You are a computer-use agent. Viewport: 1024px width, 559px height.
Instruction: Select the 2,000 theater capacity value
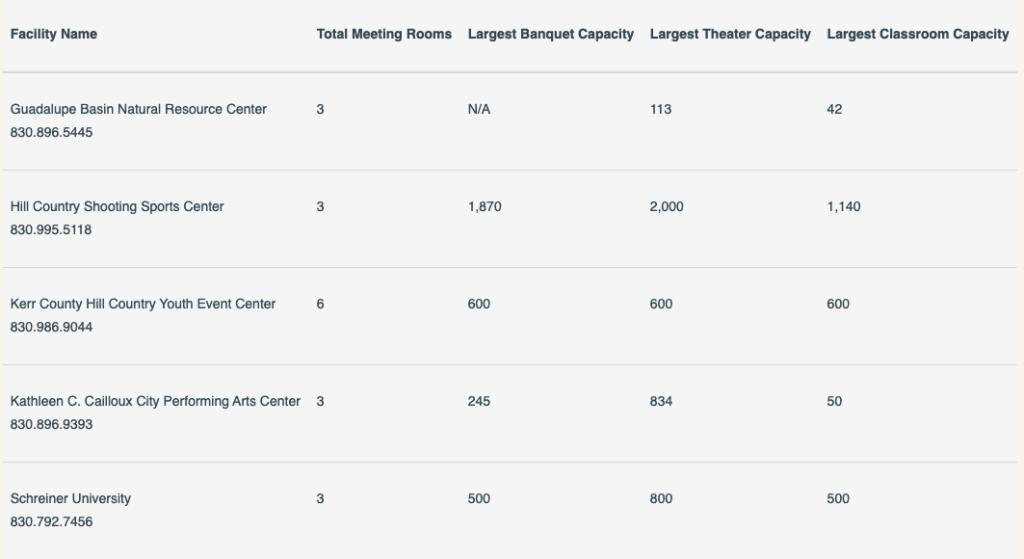pyautogui.click(x=666, y=207)
